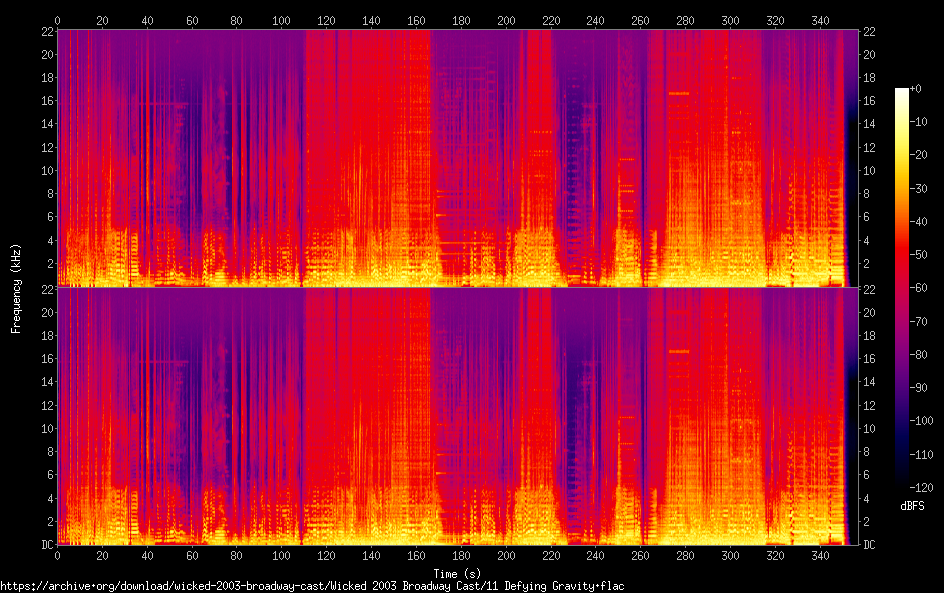Click the lower channel spectrogram plot
This screenshot has width=944, height=593.
(458, 417)
